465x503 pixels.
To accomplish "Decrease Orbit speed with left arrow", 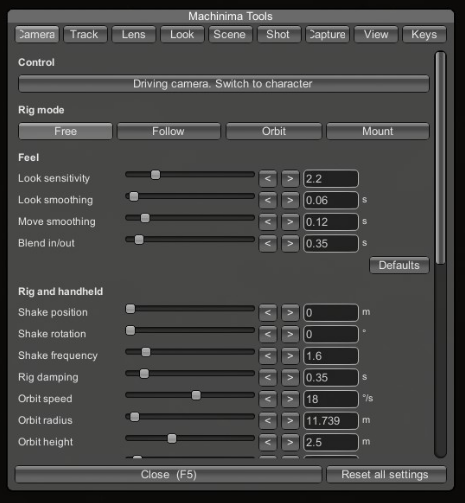I will (x=268, y=399).
